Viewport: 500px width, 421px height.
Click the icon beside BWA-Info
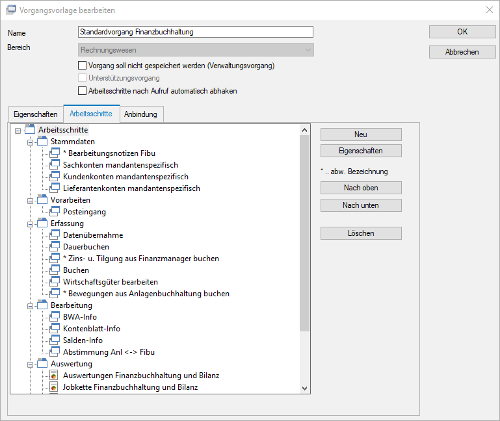(55, 317)
